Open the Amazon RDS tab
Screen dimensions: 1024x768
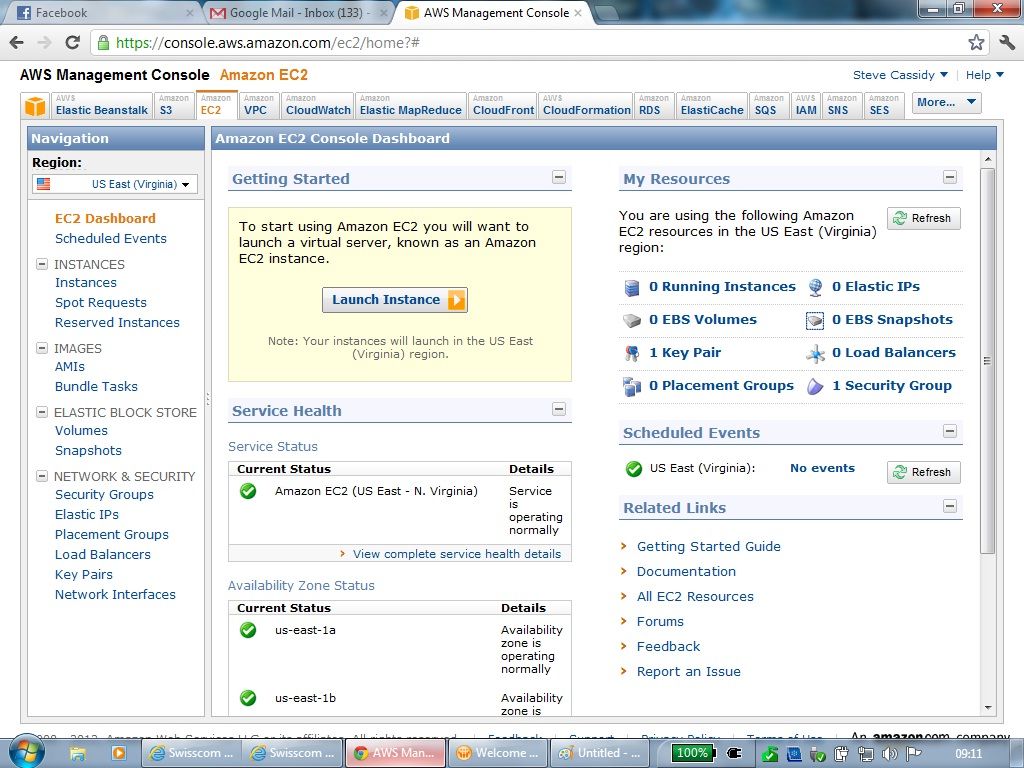pos(654,105)
